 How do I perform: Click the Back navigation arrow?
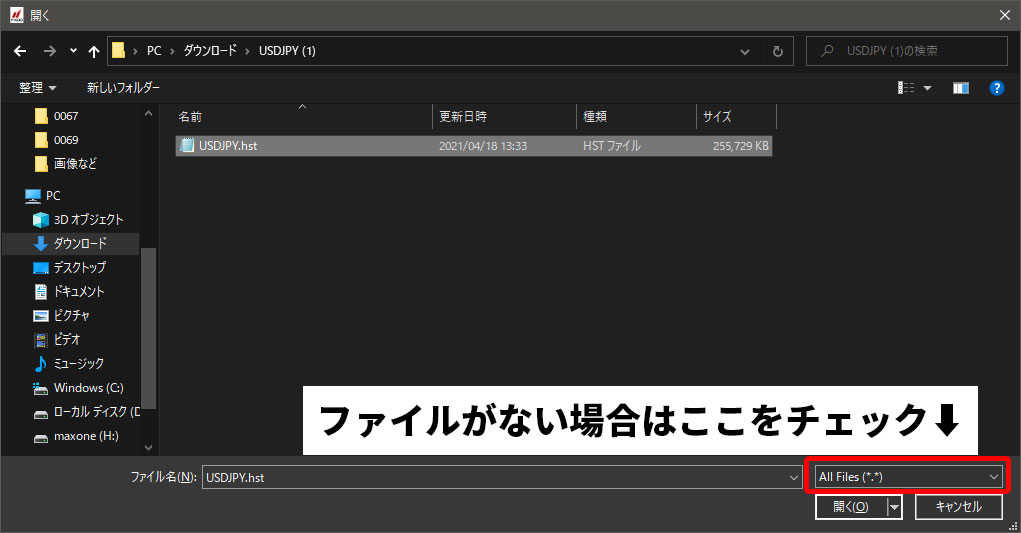coord(20,51)
